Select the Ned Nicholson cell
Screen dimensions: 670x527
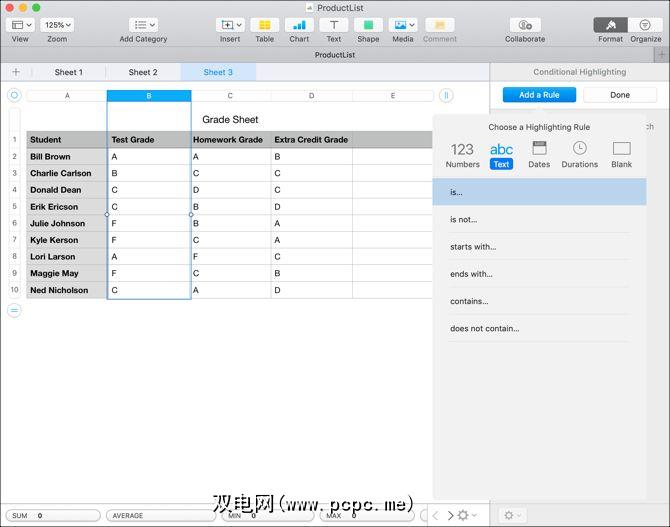pyautogui.click(x=67, y=290)
